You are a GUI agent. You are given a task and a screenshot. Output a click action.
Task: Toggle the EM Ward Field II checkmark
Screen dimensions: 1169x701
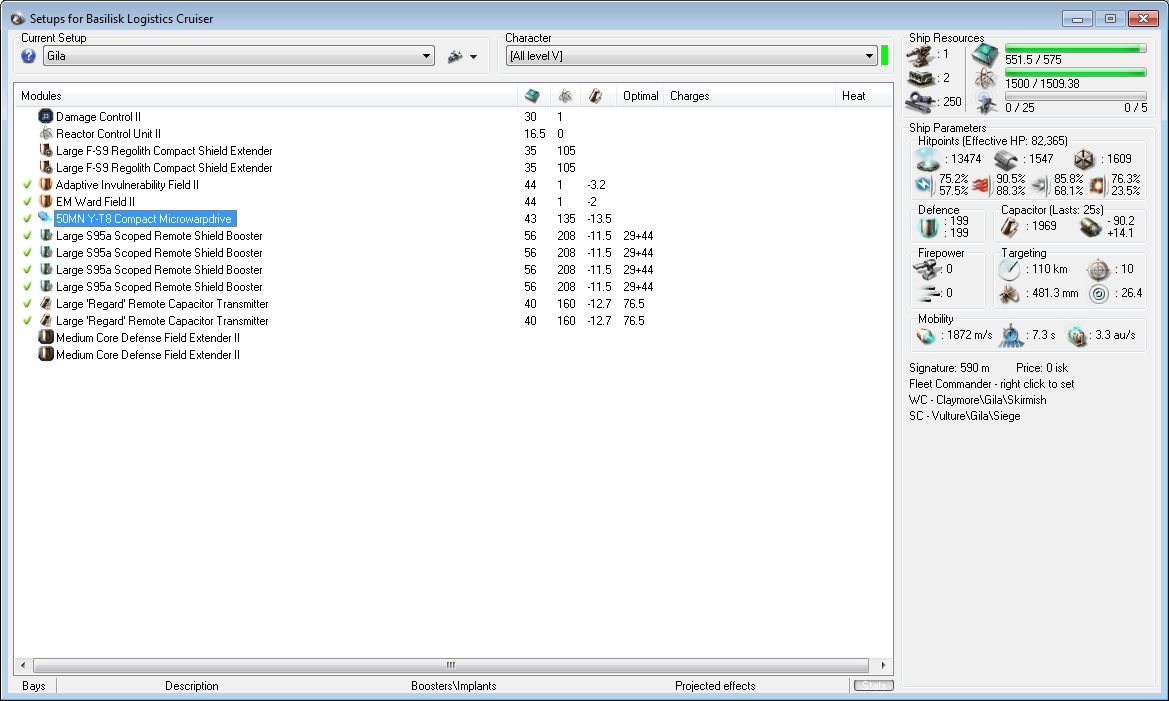click(x=27, y=201)
